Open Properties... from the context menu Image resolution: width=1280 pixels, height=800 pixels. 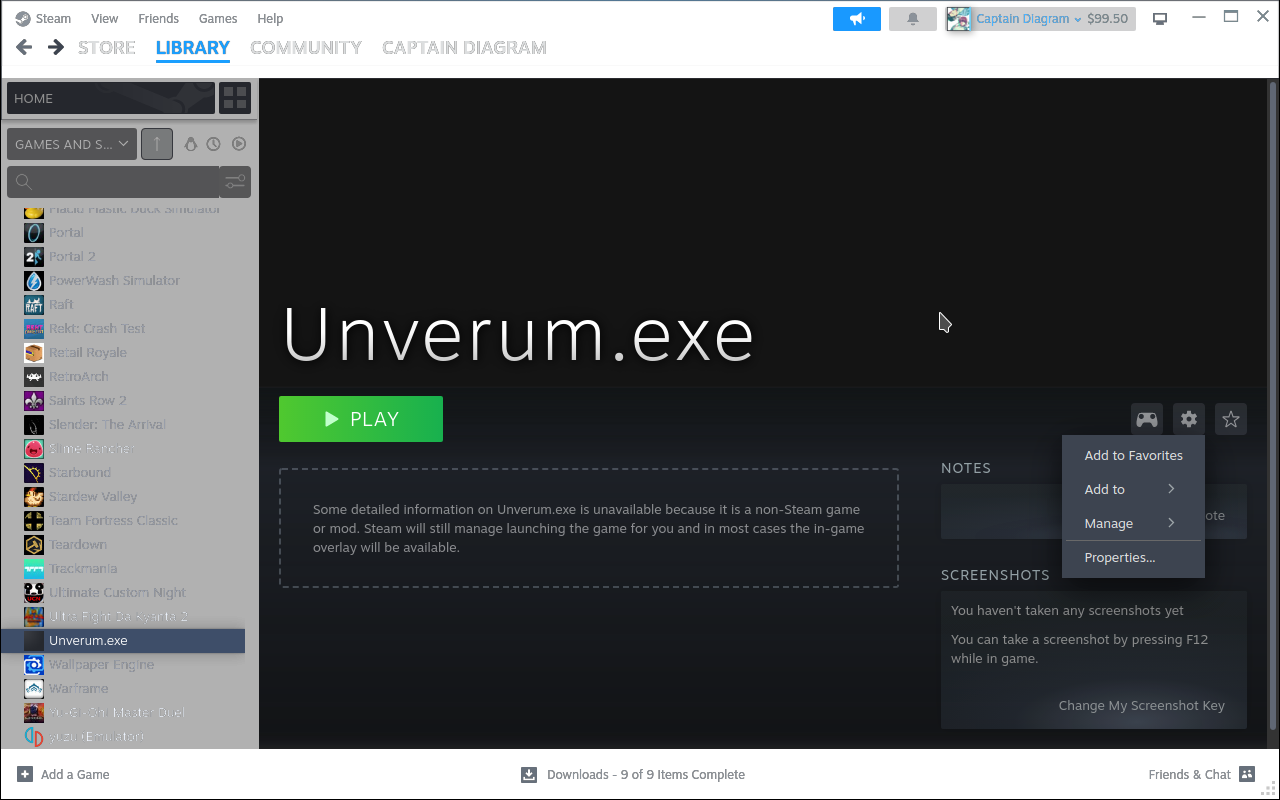[1133, 558]
